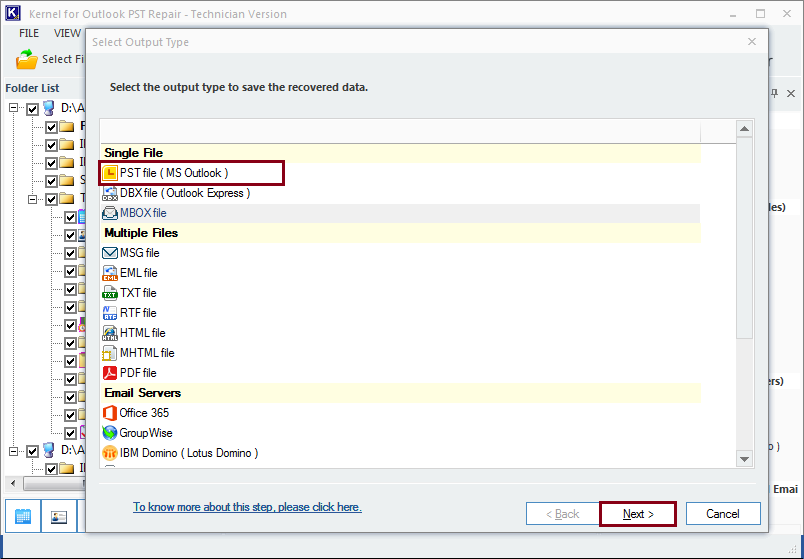Select 'MSG file' text
Screen dimensions: 804x559
[x=139, y=253]
